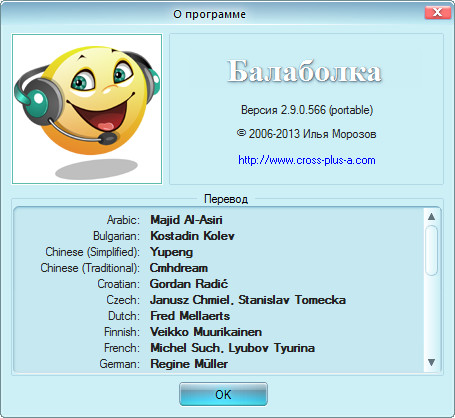Click the French: language label

pos(122,348)
